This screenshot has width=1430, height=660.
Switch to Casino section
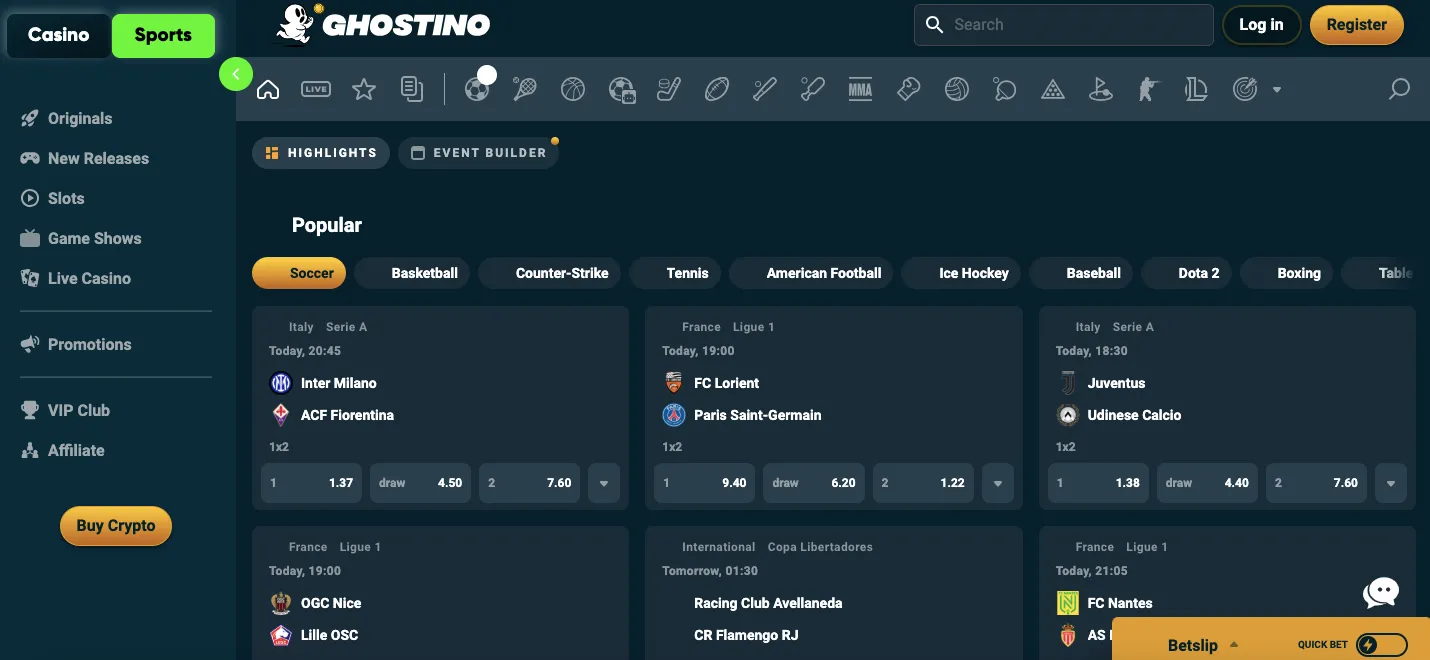58,35
